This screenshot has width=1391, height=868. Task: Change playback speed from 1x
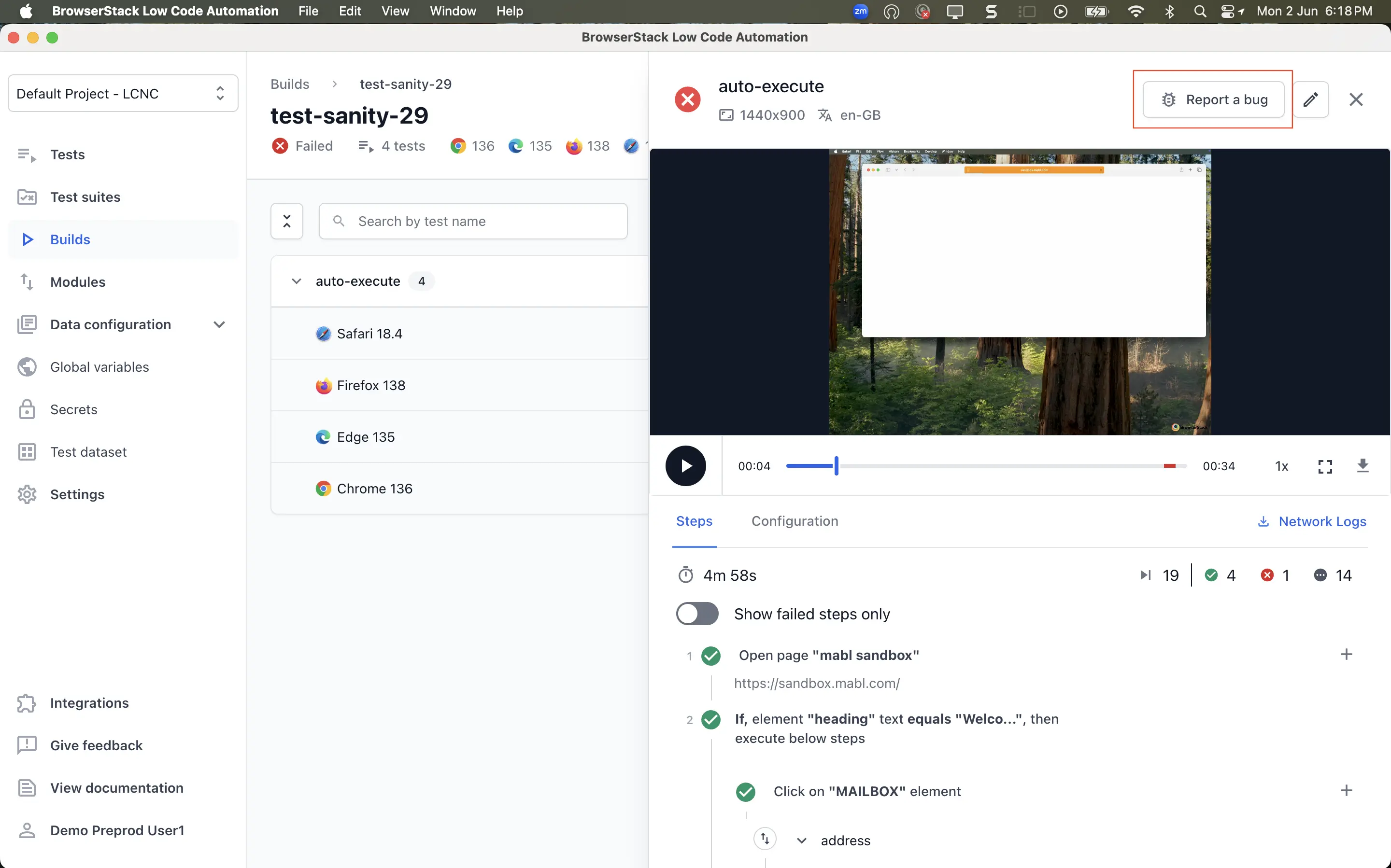pyautogui.click(x=1281, y=466)
